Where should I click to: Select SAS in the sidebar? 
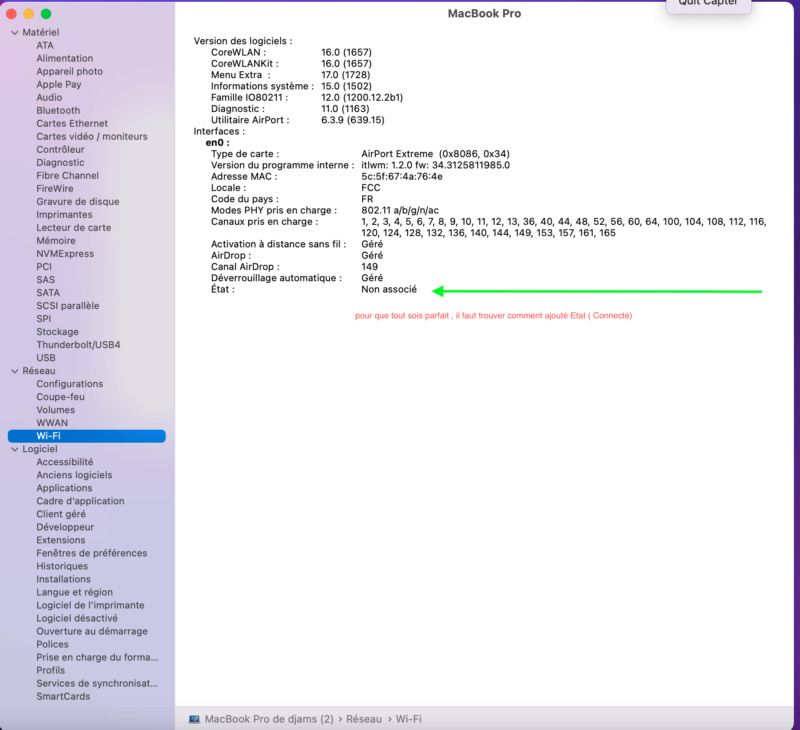45,280
